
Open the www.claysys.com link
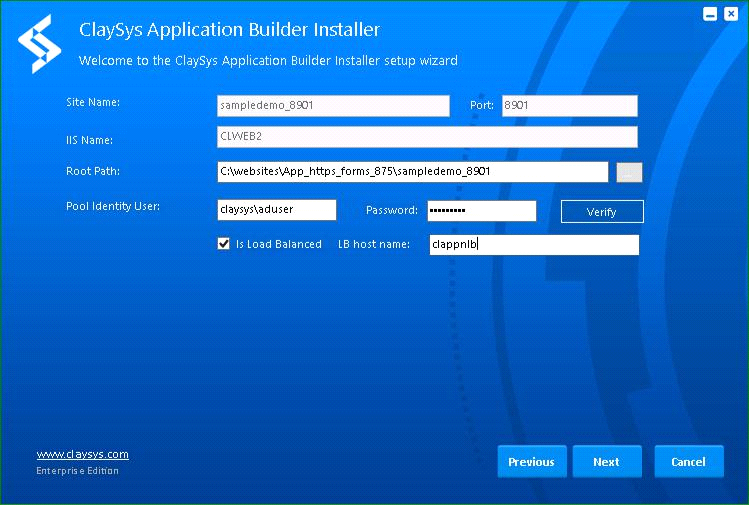83,454
